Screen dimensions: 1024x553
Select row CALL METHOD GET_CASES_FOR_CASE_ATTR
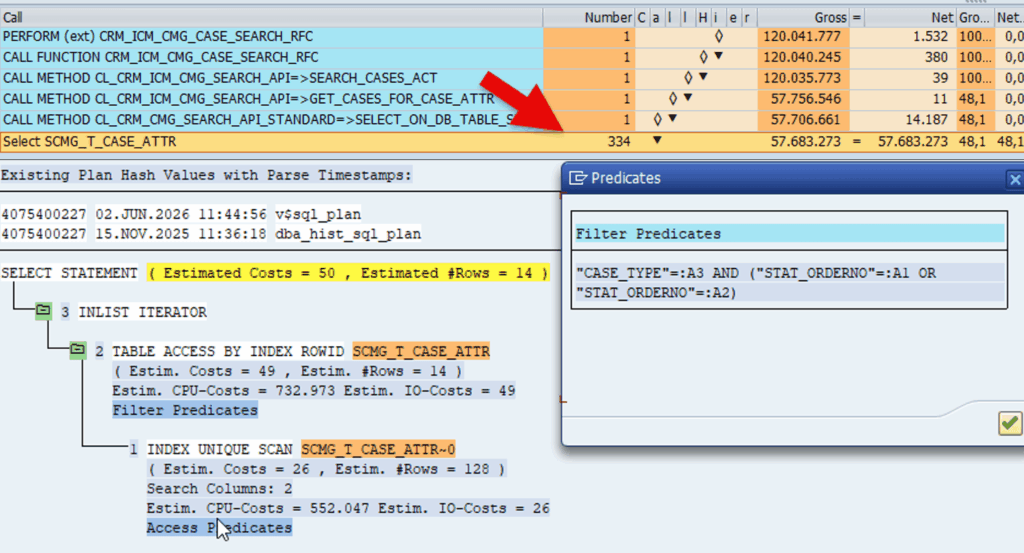pyautogui.click(x=271, y=99)
